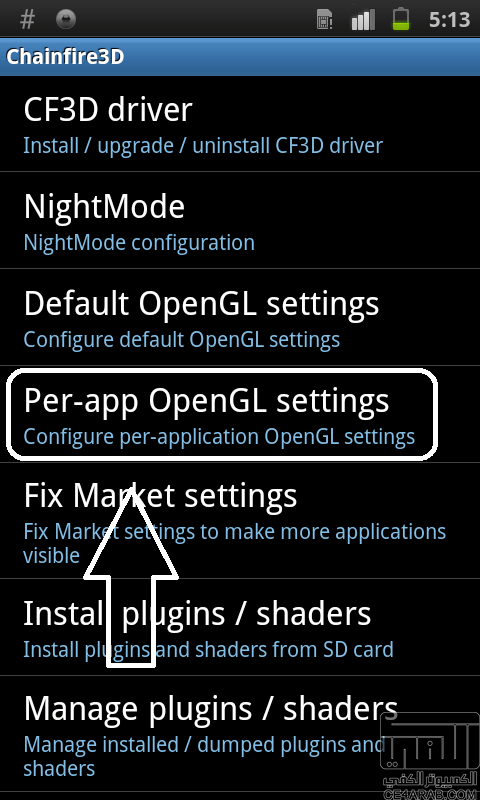Viewport: 480px width, 800px height.
Task: Tap the # superuser icon in status bar
Action: (27, 20)
